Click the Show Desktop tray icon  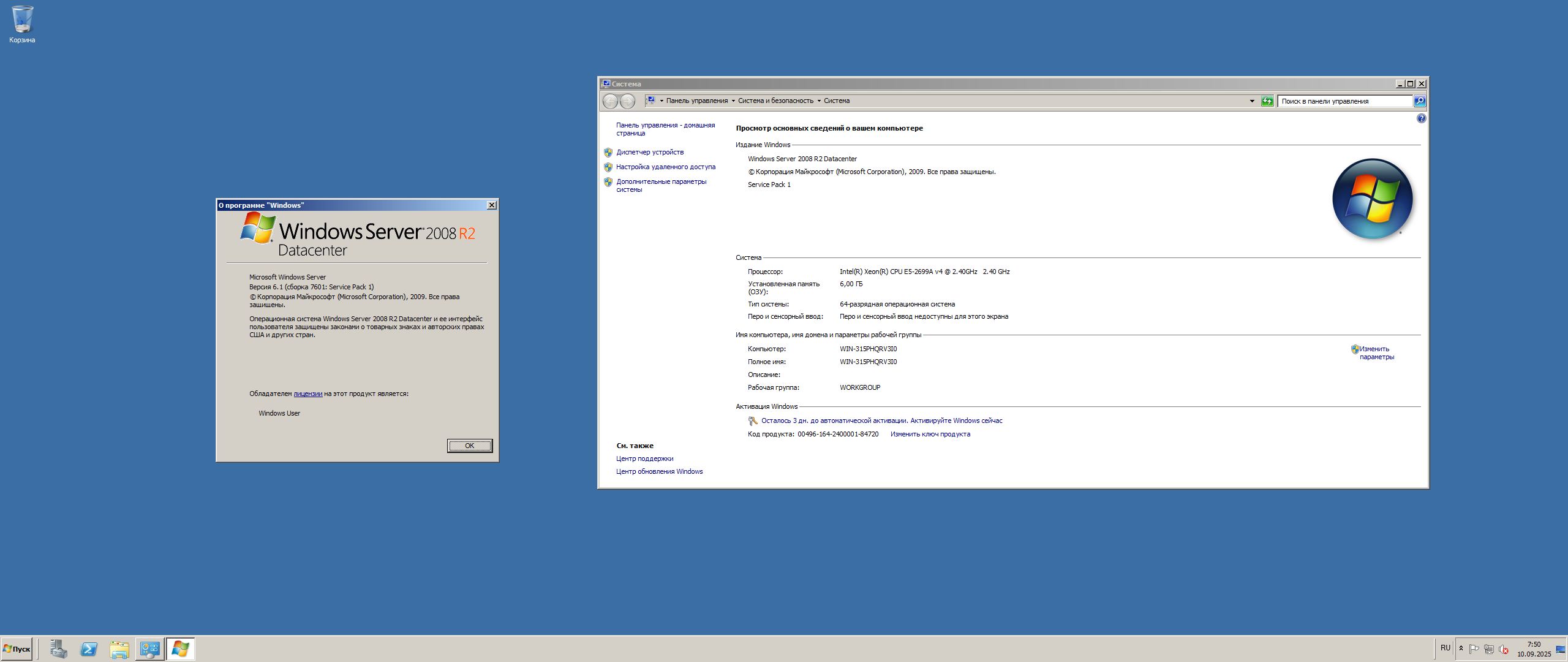(x=1561, y=649)
